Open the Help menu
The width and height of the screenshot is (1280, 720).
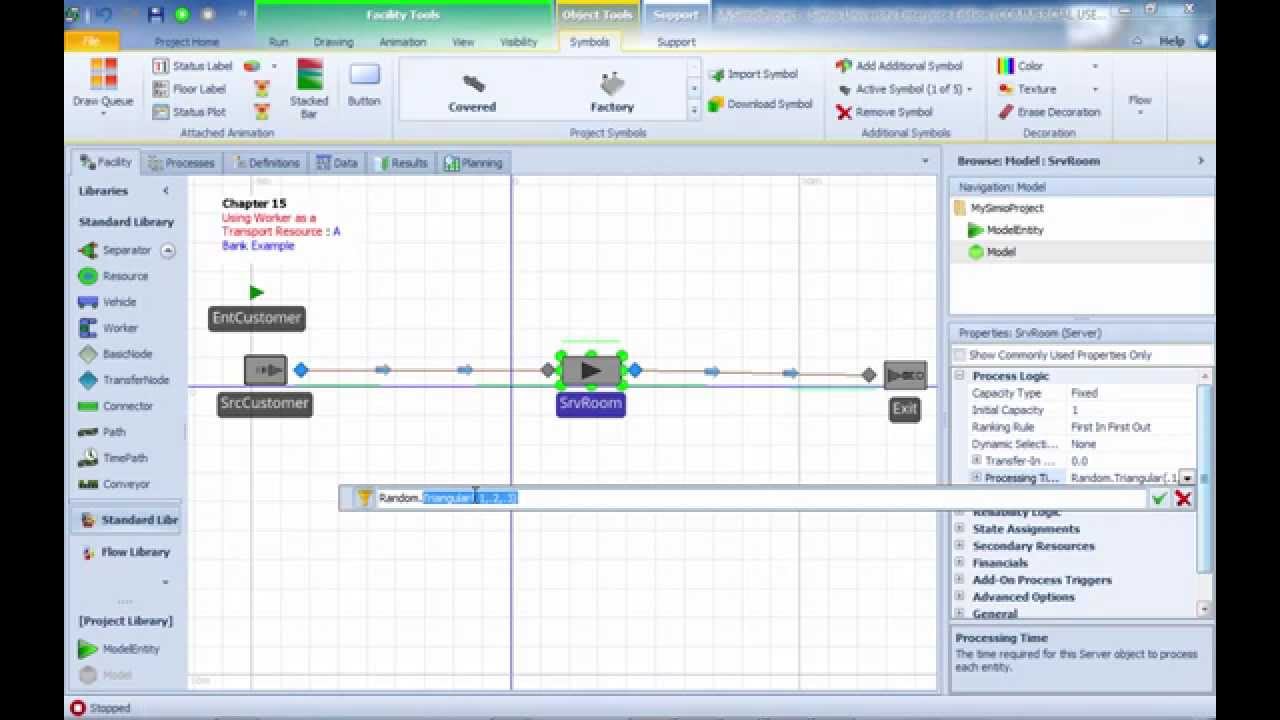click(x=1171, y=41)
